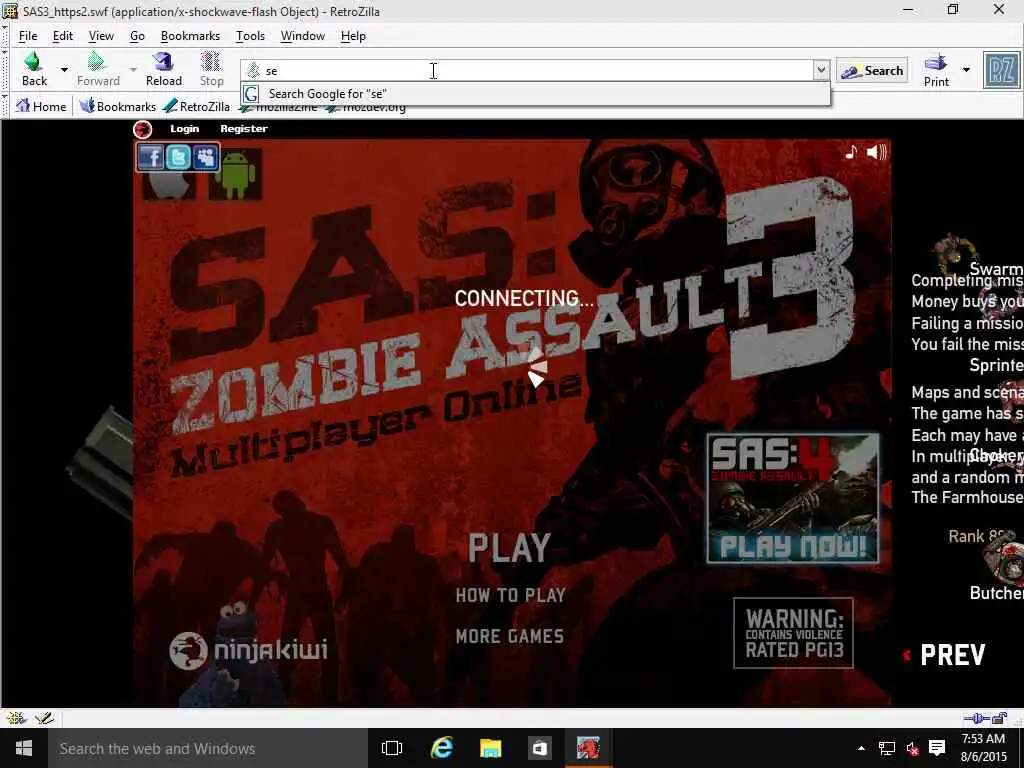Expand the address bar history dropdown

pos(821,70)
